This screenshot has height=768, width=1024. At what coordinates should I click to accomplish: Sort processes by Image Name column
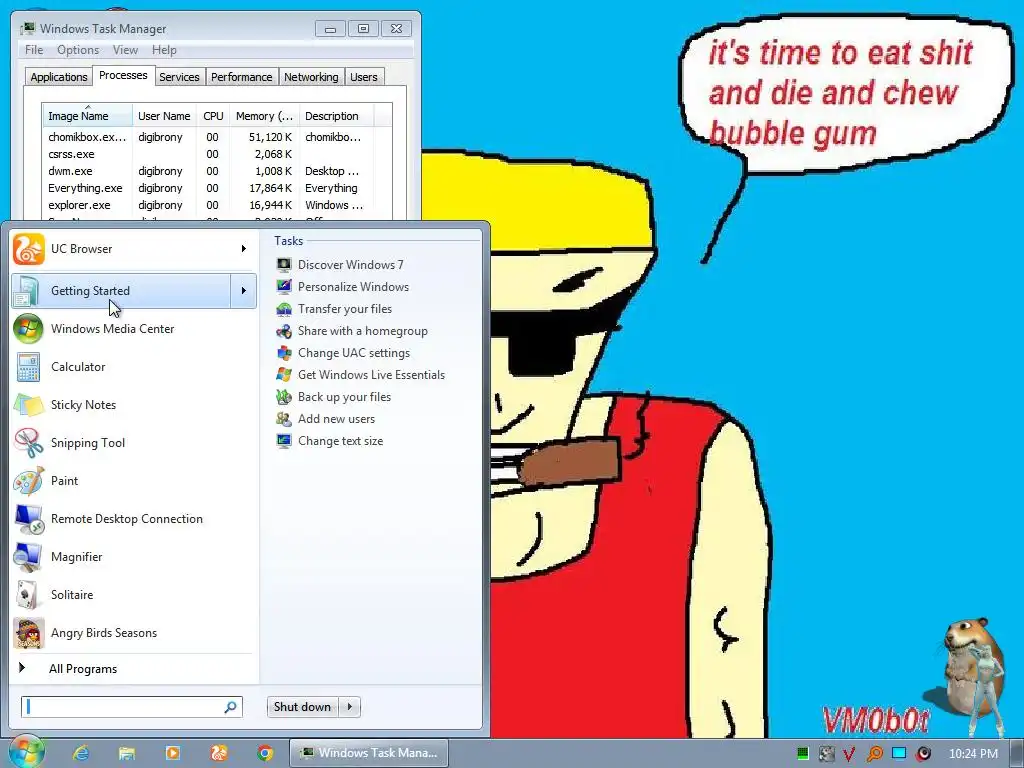pos(88,116)
